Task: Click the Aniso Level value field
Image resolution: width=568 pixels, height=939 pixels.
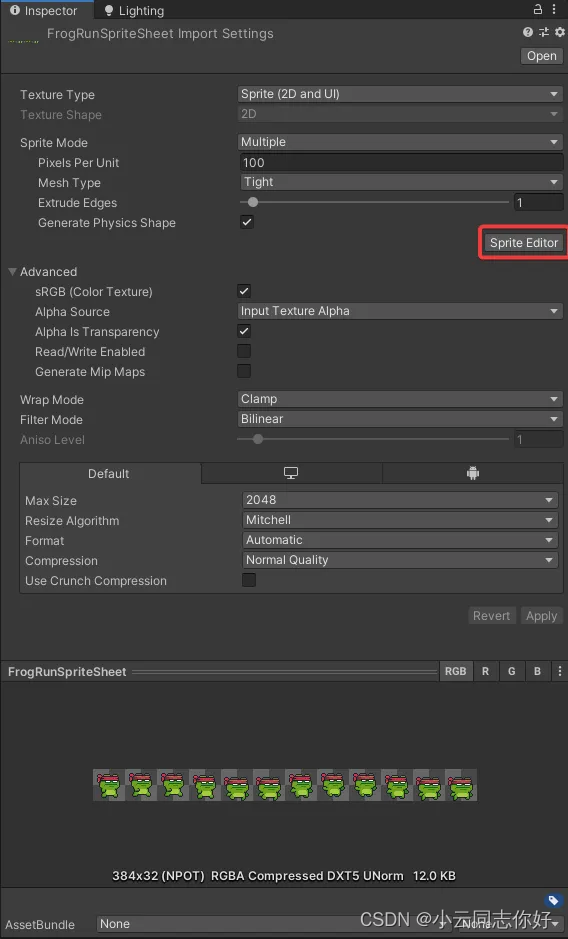Action: [x=538, y=439]
